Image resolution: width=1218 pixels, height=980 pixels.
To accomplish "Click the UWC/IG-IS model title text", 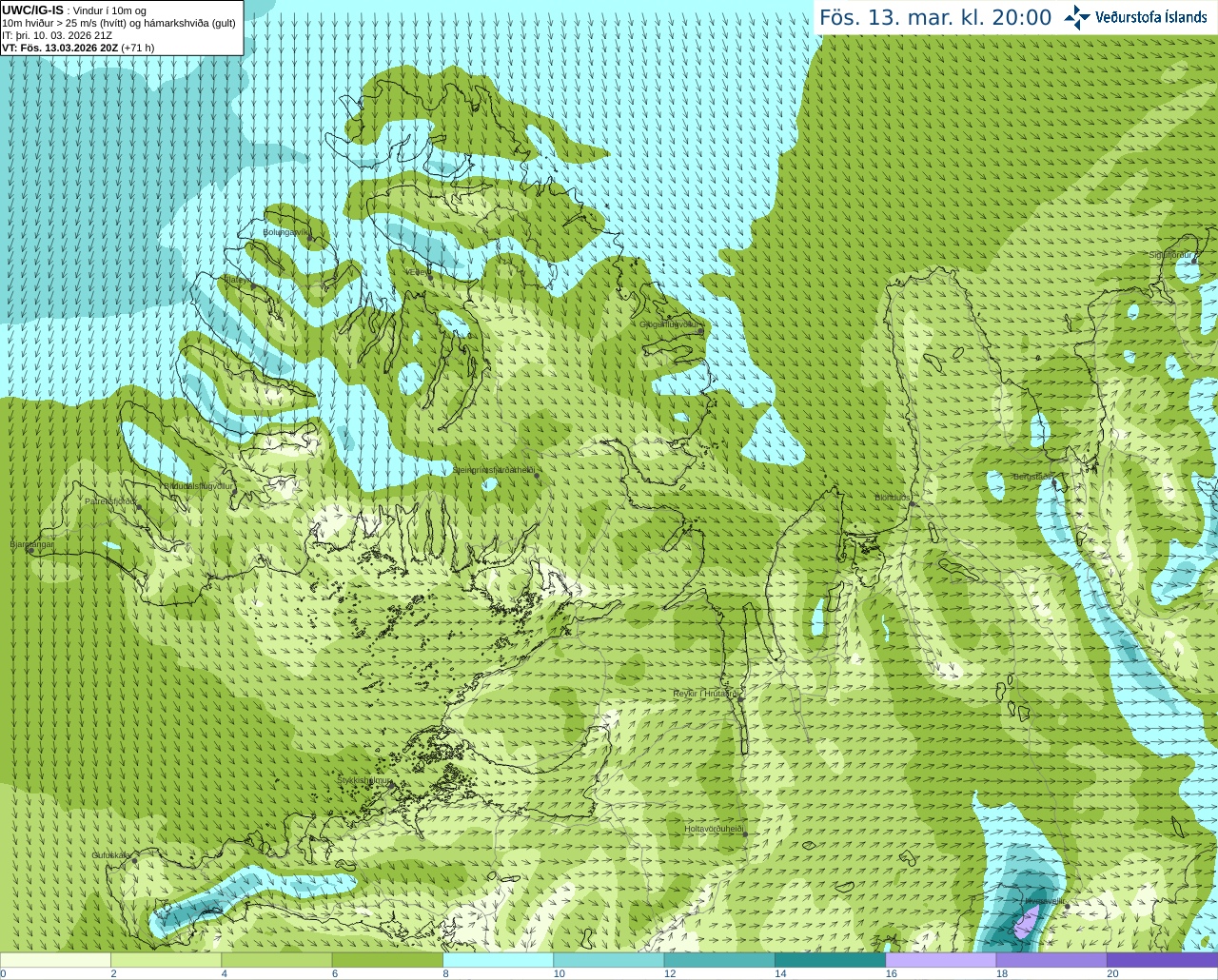I will pyautogui.click(x=32, y=10).
